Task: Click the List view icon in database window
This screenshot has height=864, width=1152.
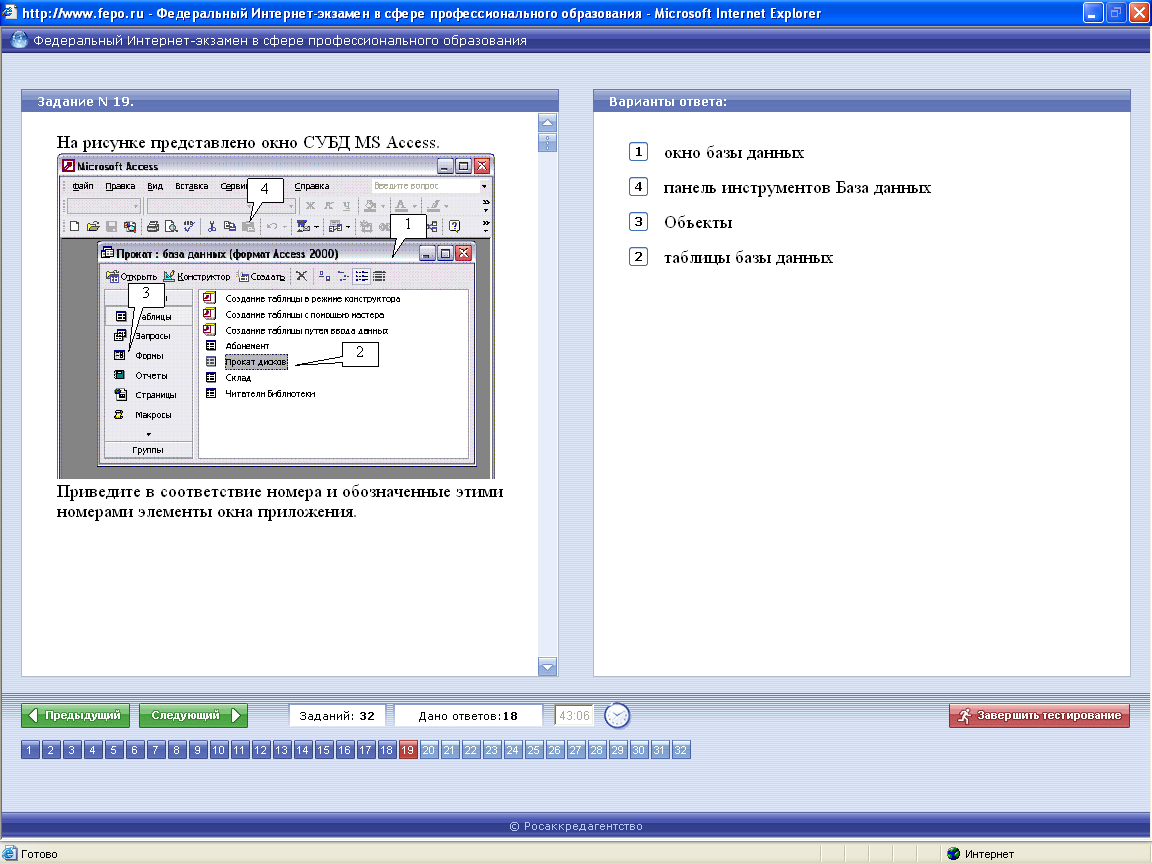Action: click(x=361, y=276)
